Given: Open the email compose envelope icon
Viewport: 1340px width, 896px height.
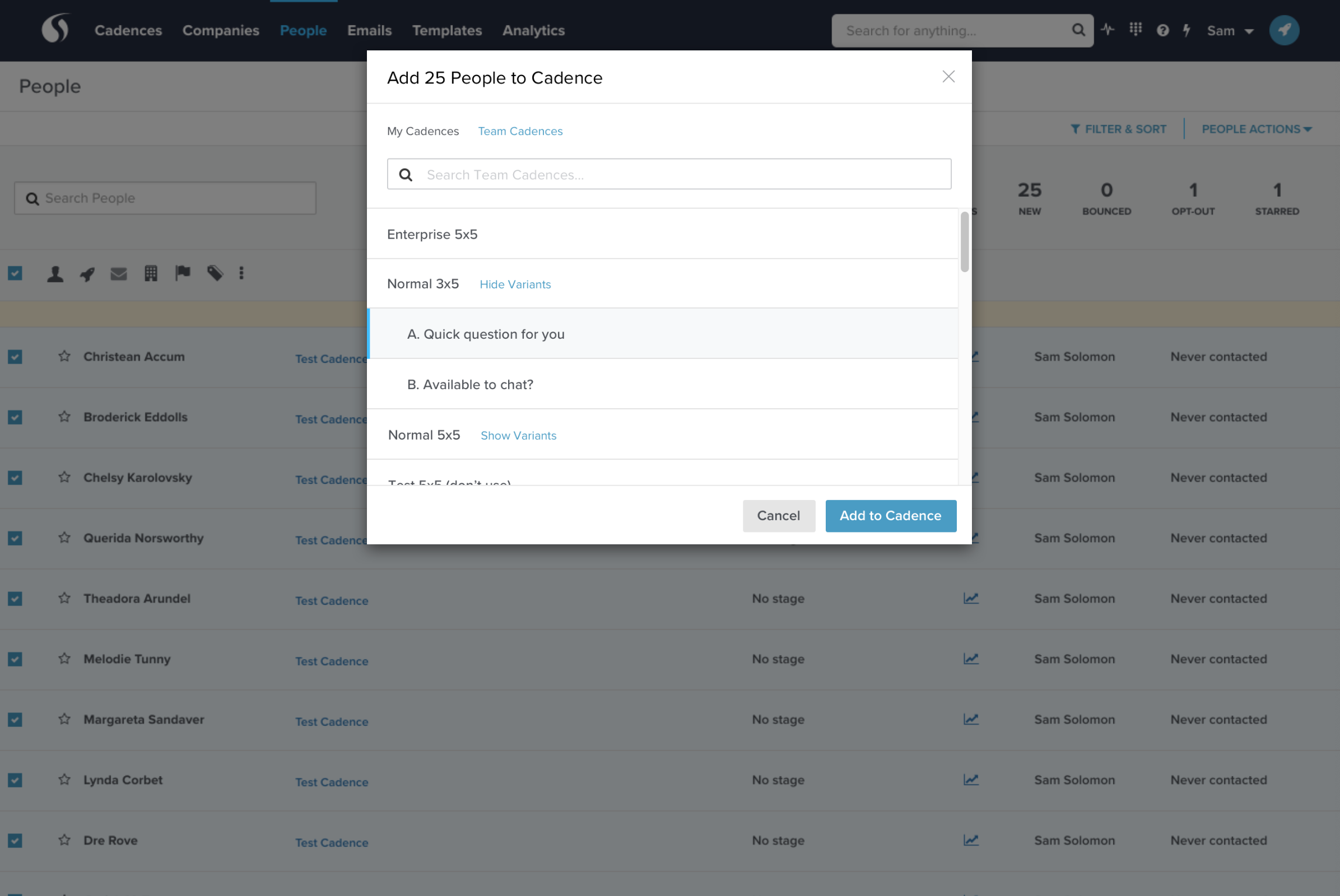Looking at the screenshot, I should 119,273.
